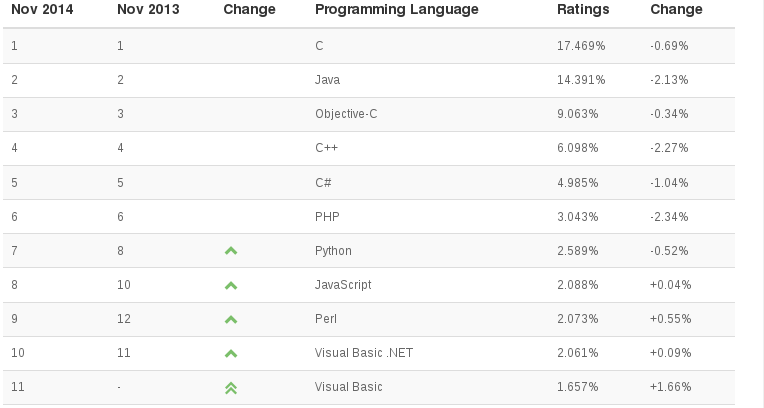
Task: Click the up arrow in Visual Basic .NET row
Action: 231,354
